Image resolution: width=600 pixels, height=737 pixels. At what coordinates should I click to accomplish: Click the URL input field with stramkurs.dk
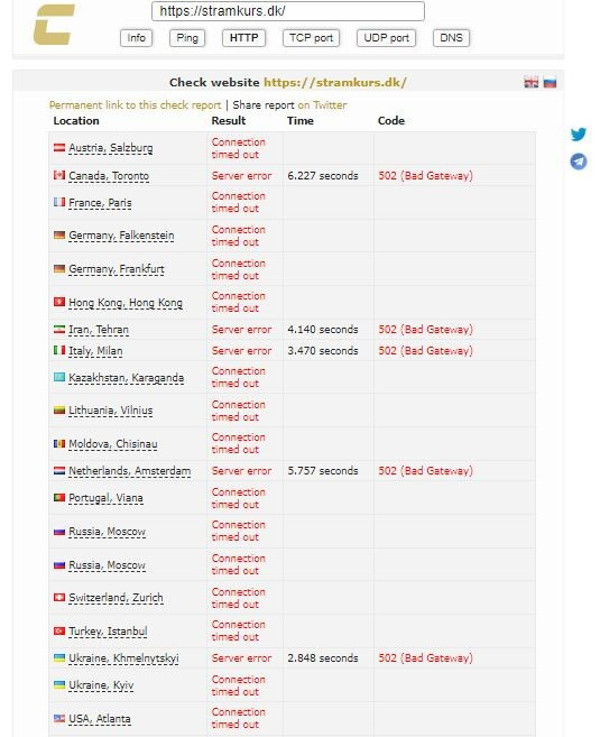tap(288, 12)
